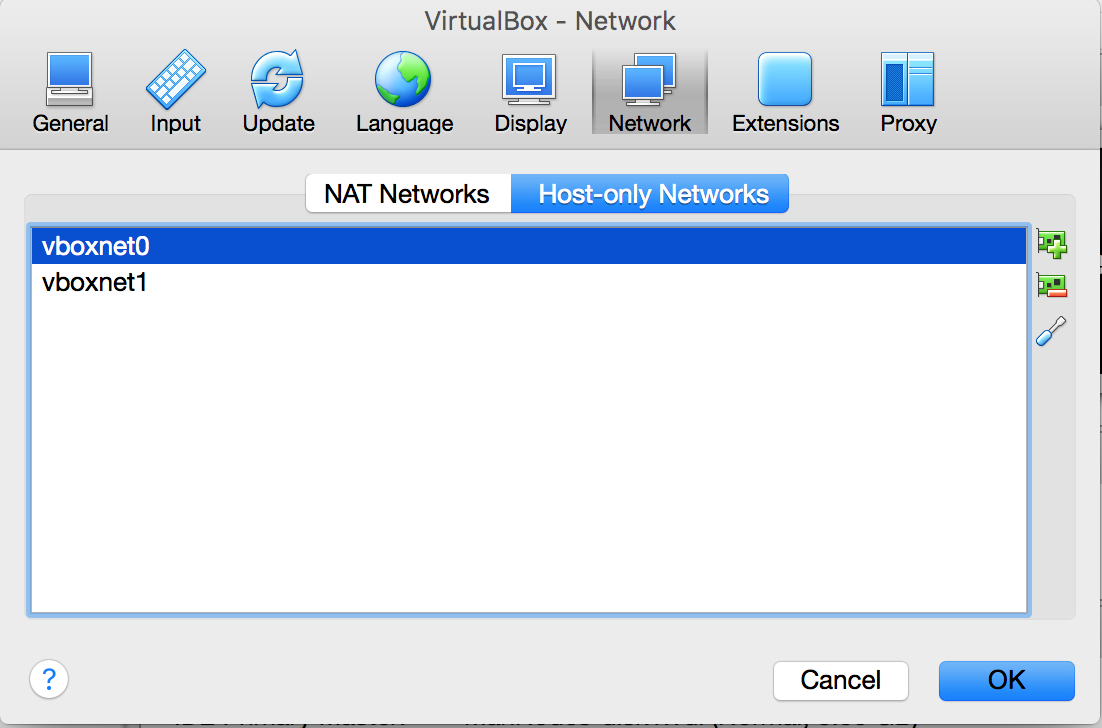Add a new host-only network
Image resolution: width=1102 pixels, height=728 pixels.
click(1051, 244)
